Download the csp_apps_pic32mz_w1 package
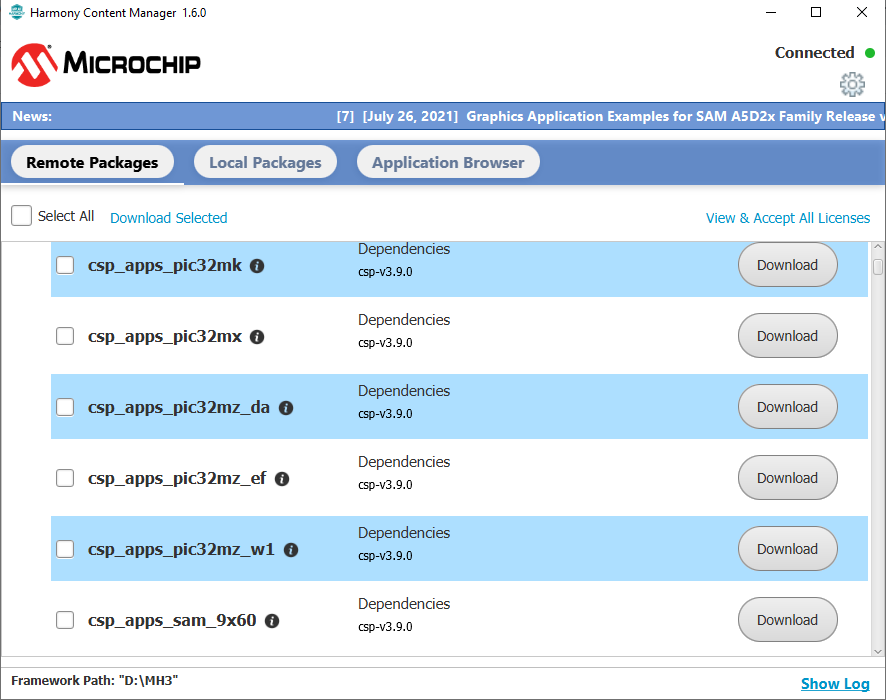Viewport: 886px width, 700px height. 788,549
